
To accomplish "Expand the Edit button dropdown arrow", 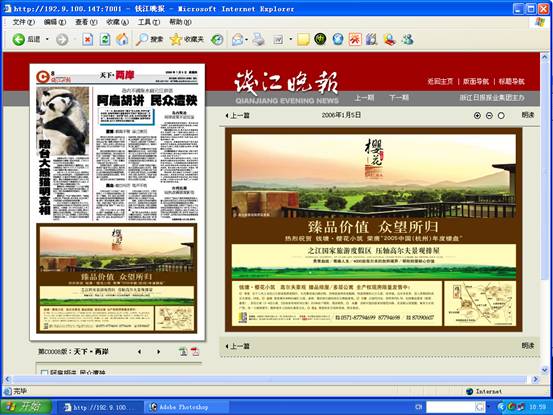I will (x=291, y=39).
